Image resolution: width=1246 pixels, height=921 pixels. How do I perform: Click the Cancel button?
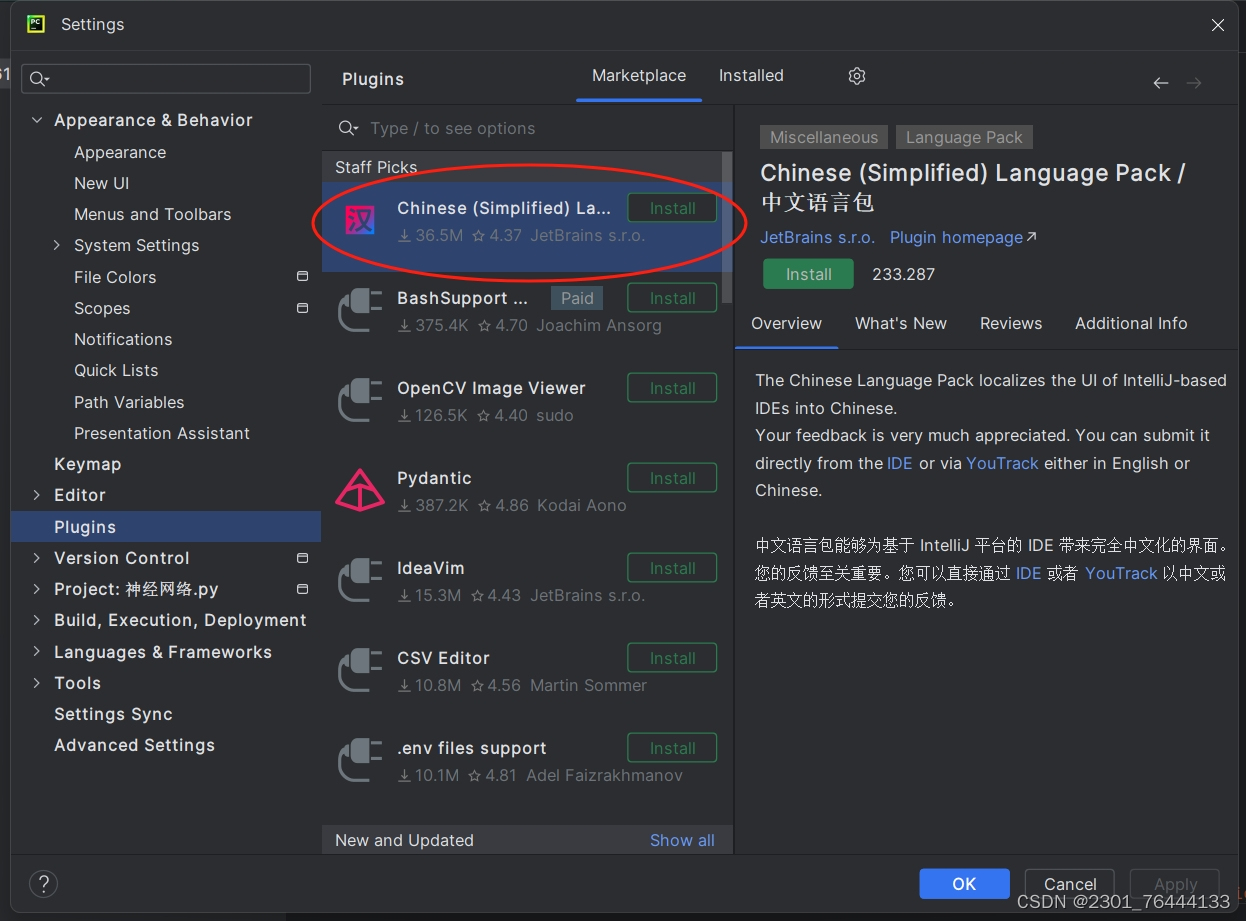pos(1070,884)
